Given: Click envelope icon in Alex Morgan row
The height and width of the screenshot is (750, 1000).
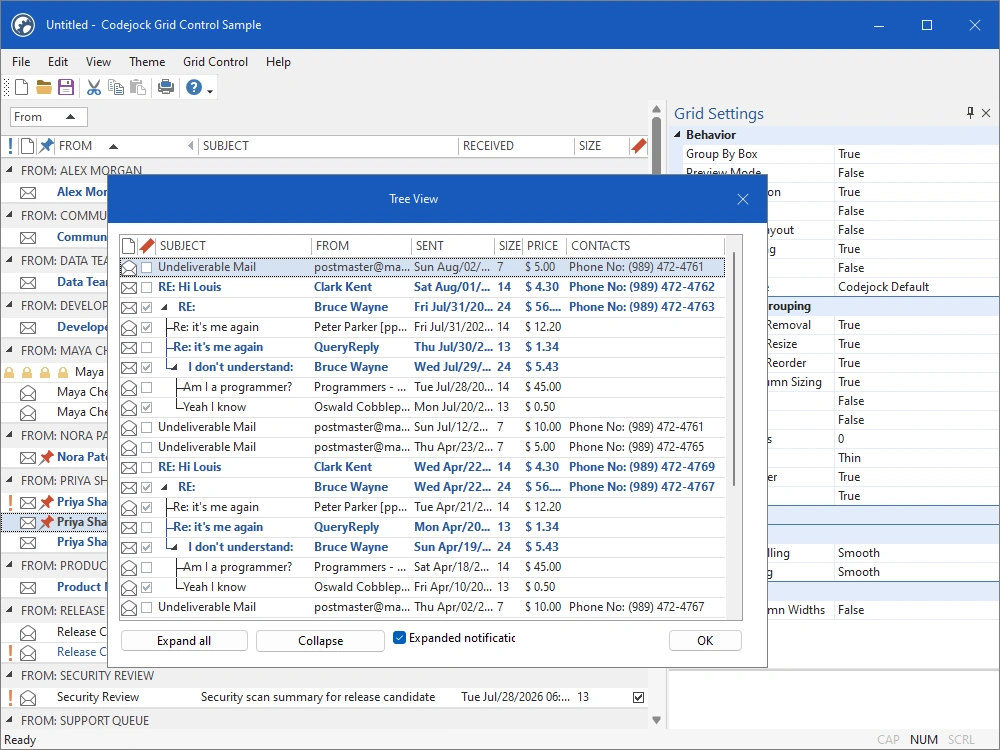Looking at the screenshot, I should point(28,193).
